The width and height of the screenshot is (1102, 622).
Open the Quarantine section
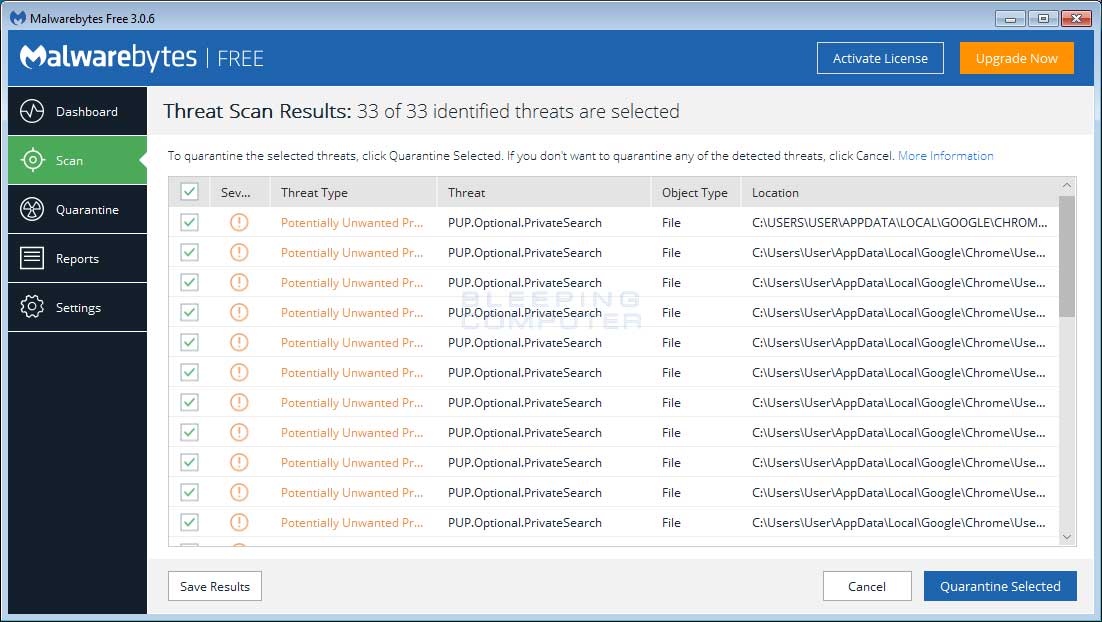point(77,209)
